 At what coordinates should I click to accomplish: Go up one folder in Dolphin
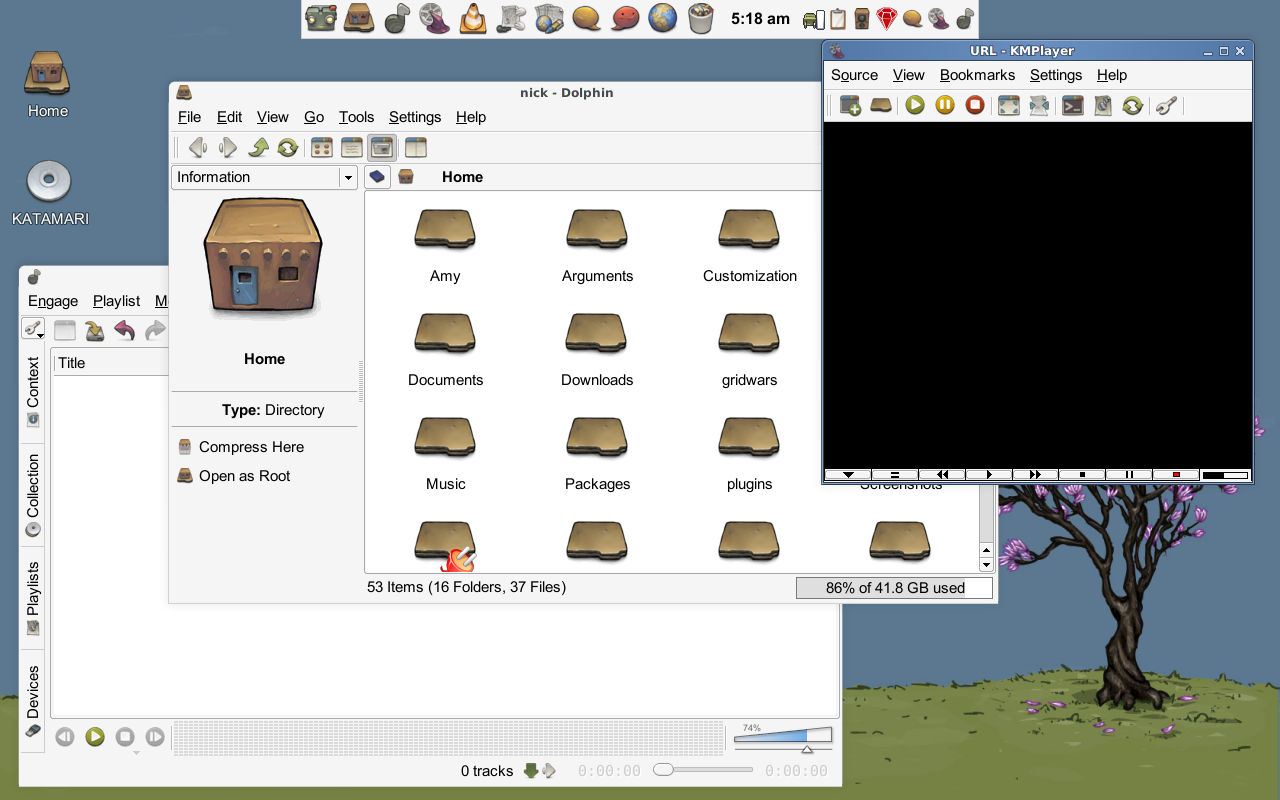point(258,148)
